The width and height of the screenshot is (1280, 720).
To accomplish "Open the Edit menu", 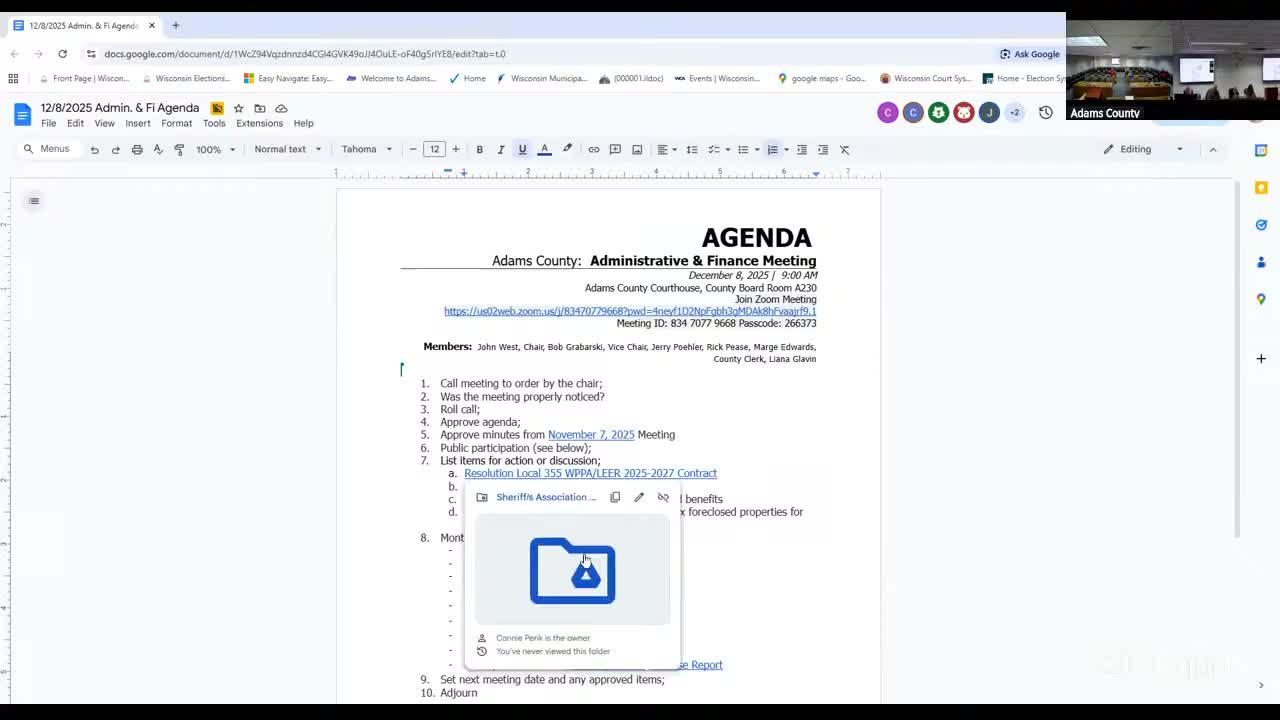I will (75, 124).
